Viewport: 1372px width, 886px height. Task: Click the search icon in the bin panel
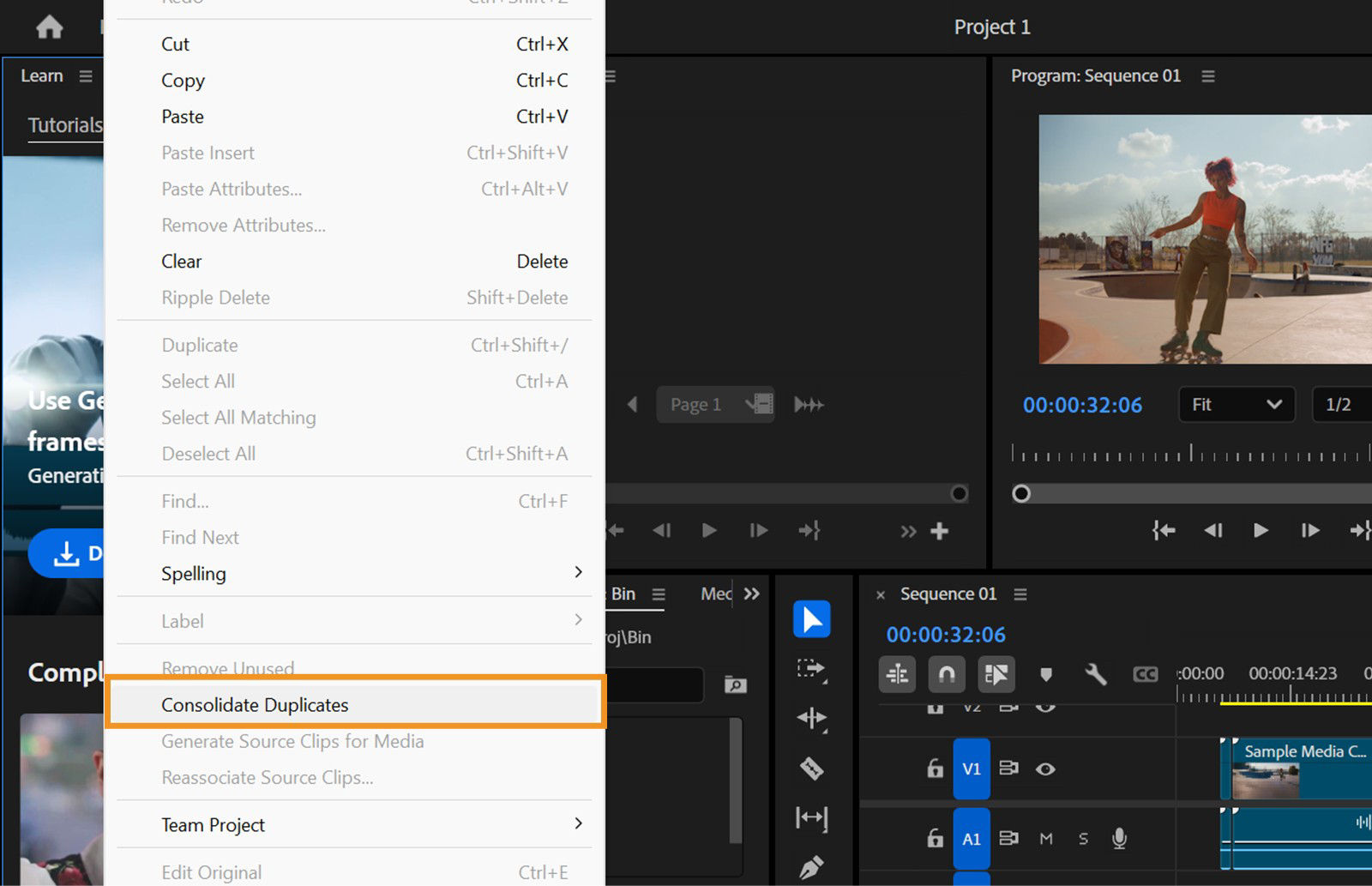[736, 684]
